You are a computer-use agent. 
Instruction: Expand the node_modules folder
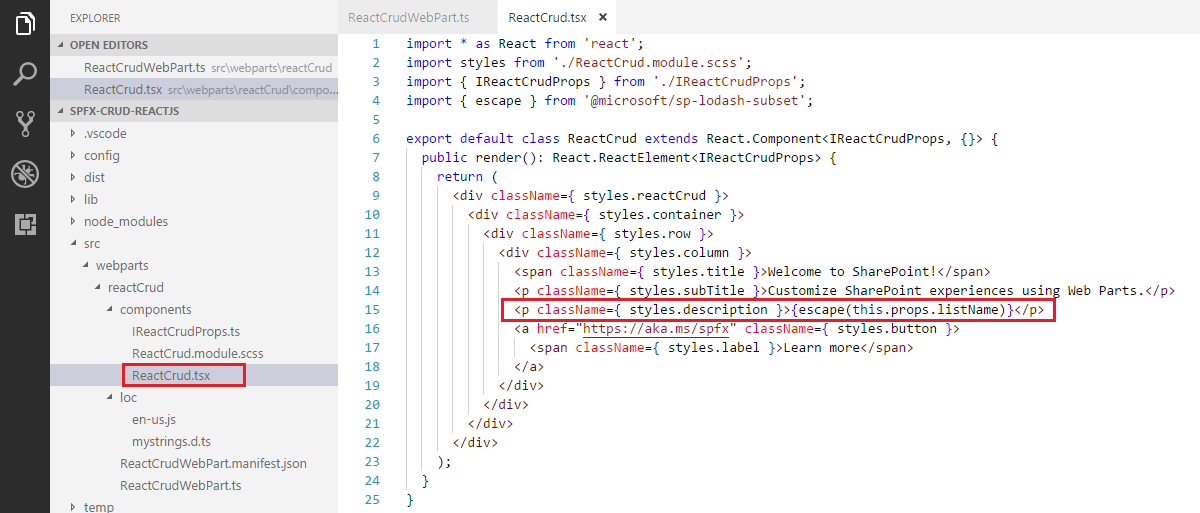tap(125, 221)
